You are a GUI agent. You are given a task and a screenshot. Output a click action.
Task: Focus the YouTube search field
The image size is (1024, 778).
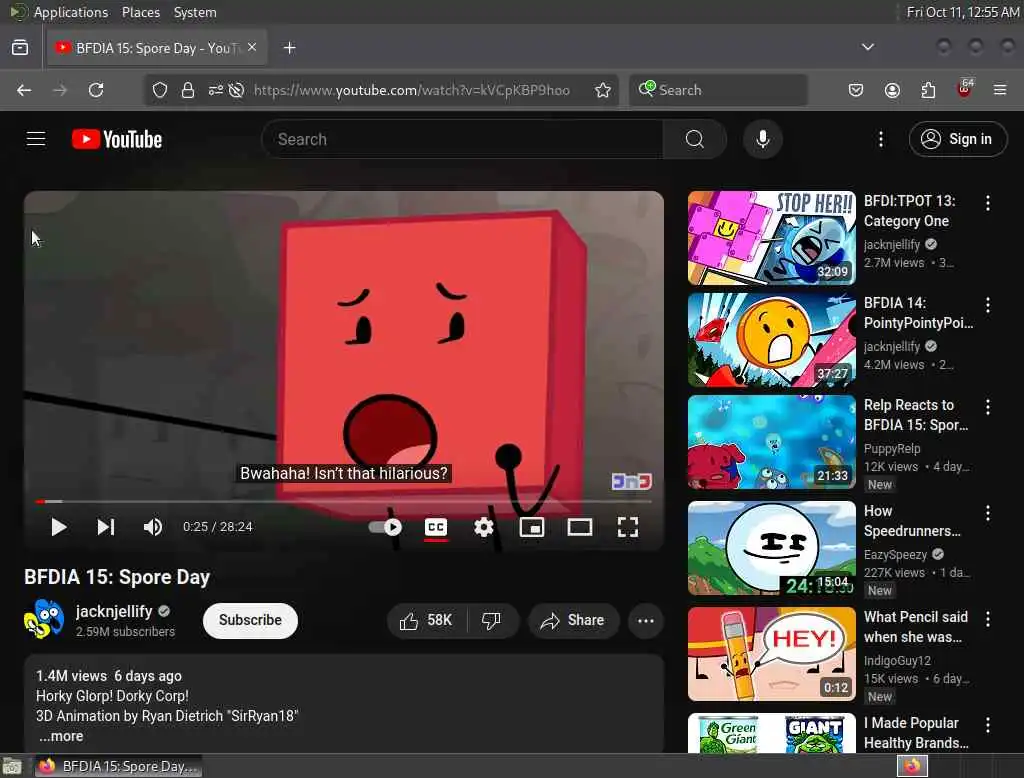tap(462, 139)
